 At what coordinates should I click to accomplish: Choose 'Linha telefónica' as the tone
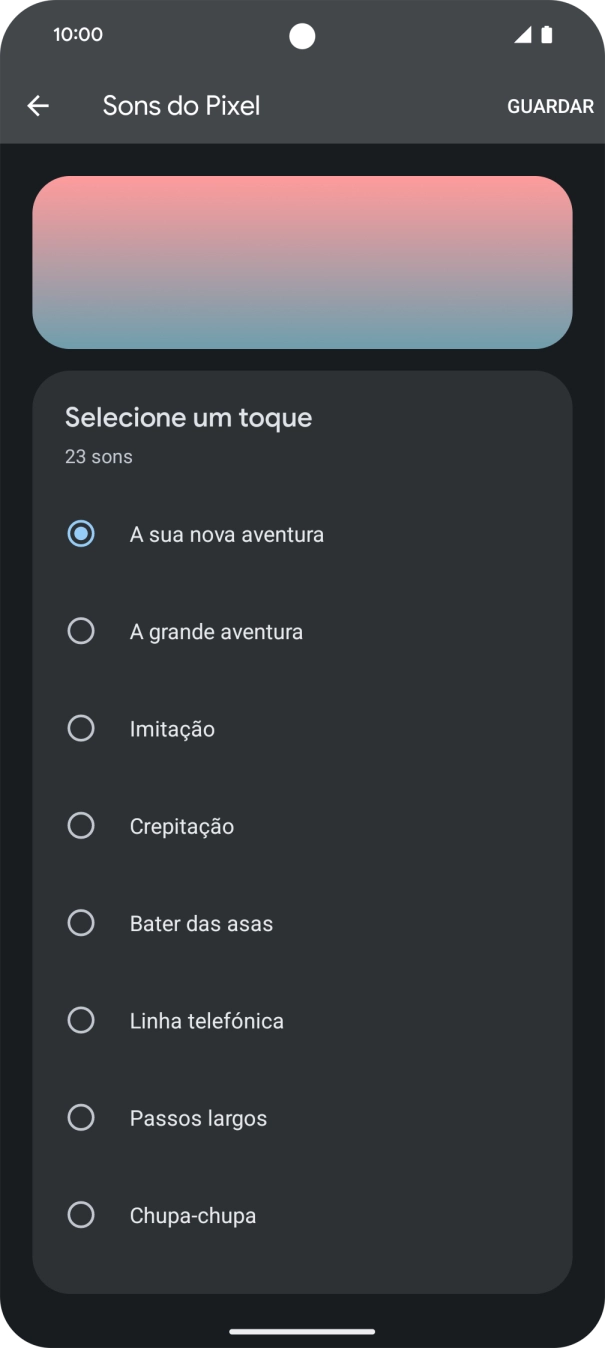point(81,1020)
